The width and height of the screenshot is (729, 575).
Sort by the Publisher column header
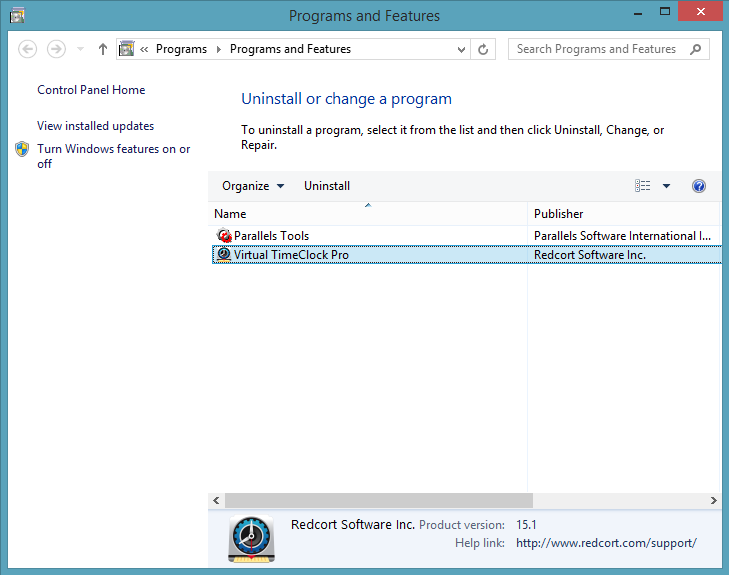click(x=624, y=214)
